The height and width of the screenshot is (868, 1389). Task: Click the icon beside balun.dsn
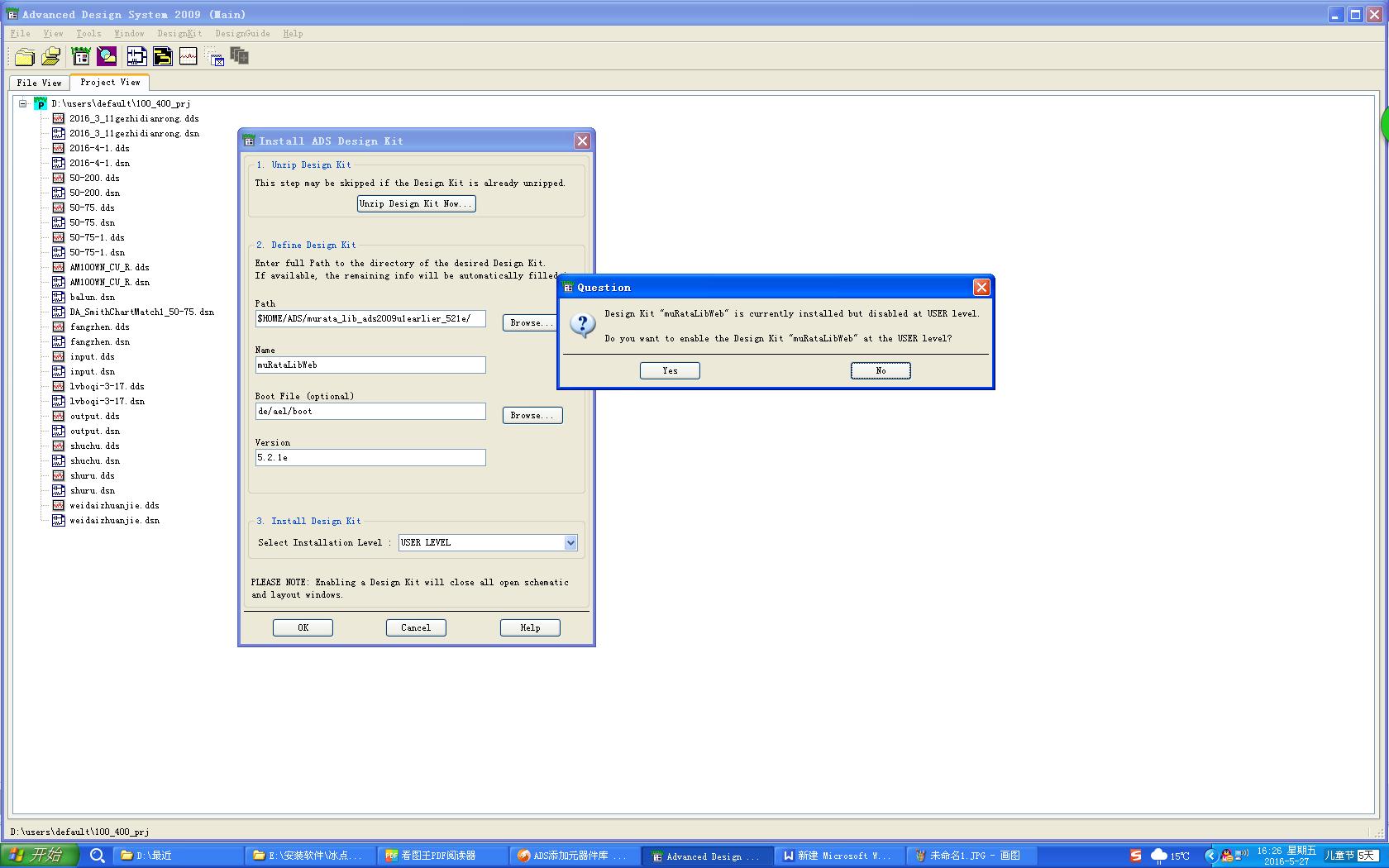[59, 298]
